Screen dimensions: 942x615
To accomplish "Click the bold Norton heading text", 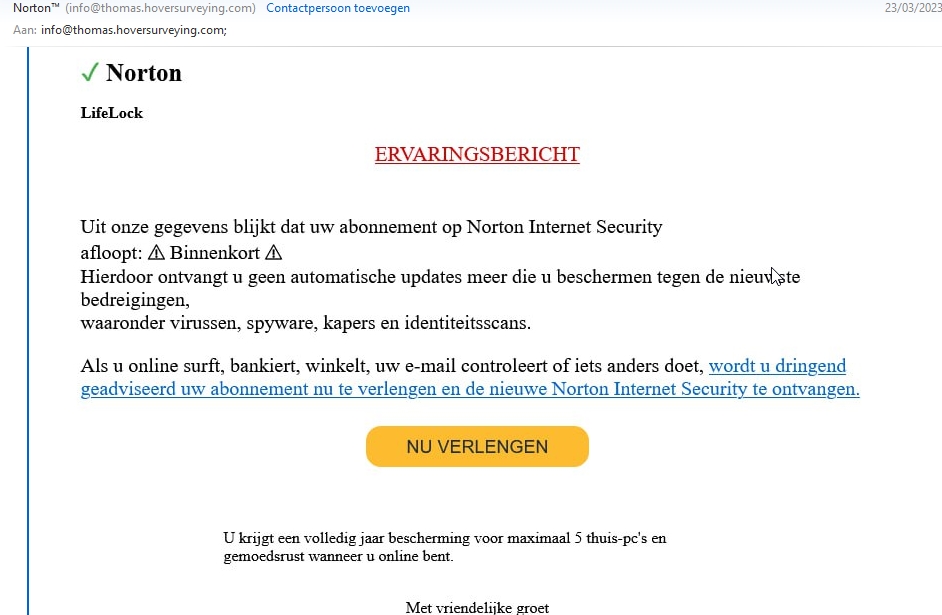I will click(144, 72).
